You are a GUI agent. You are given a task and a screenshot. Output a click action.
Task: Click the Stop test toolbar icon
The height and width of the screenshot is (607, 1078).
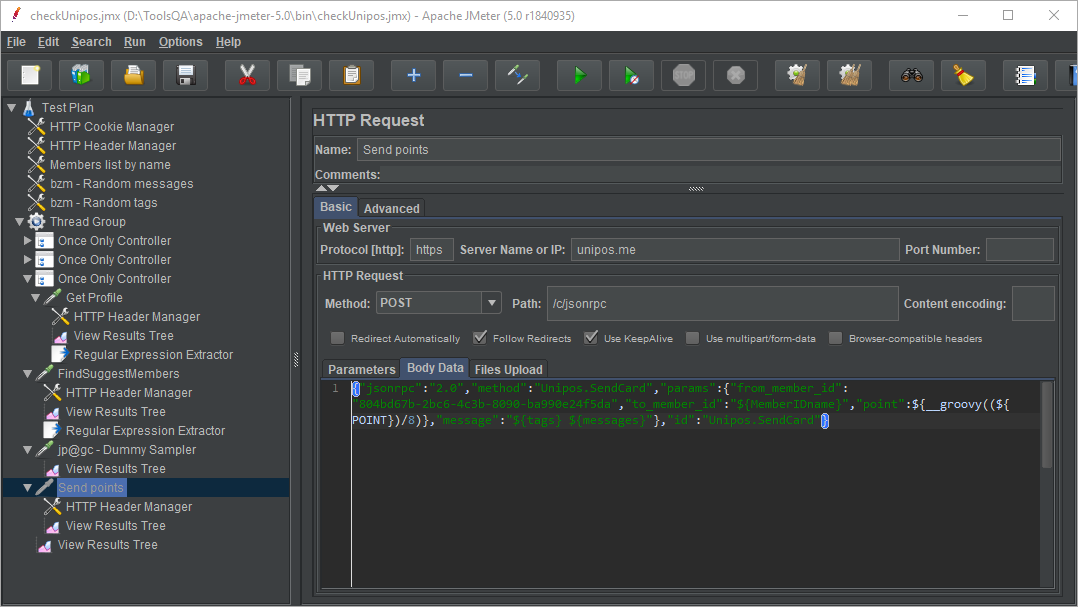click(x=684, y=75)
